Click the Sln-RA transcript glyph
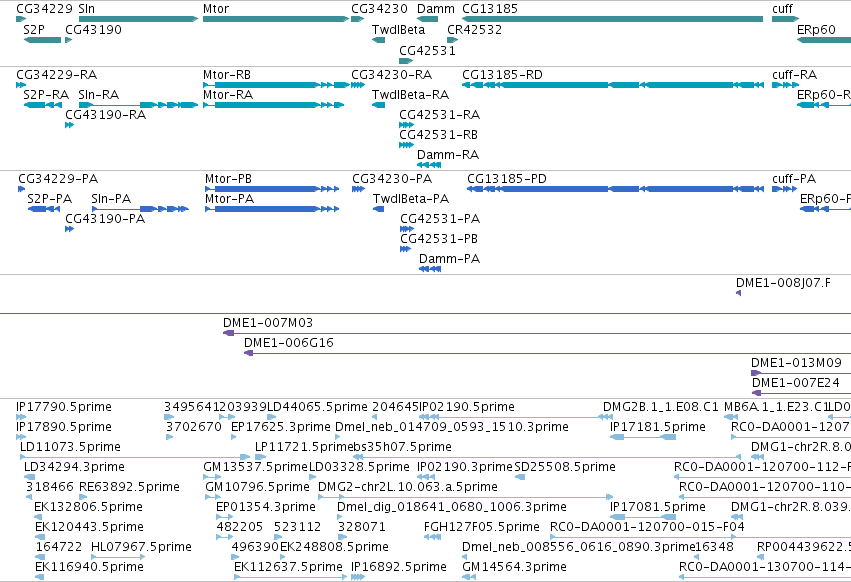The height and width of the screenshot is (582, 851). (138, 105)
